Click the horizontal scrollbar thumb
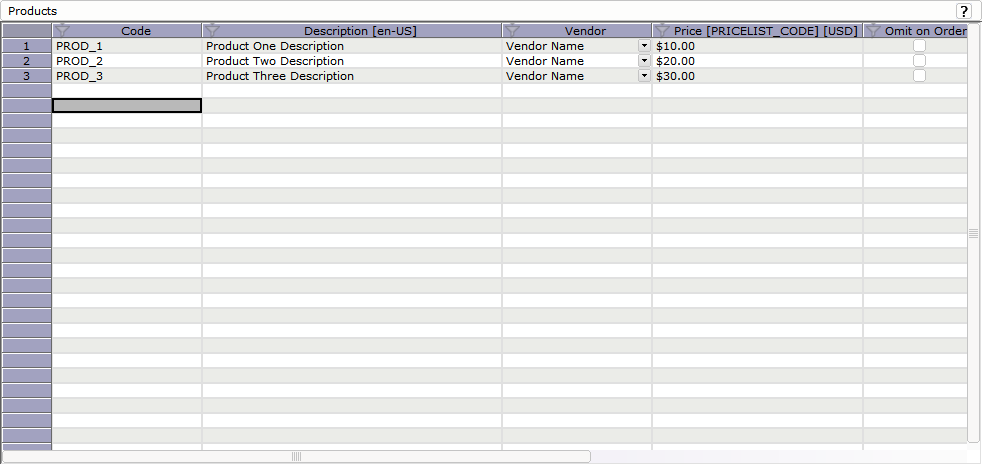Image resolution: width=982 pixels, height=465 pixels. [x=296, y=456]
